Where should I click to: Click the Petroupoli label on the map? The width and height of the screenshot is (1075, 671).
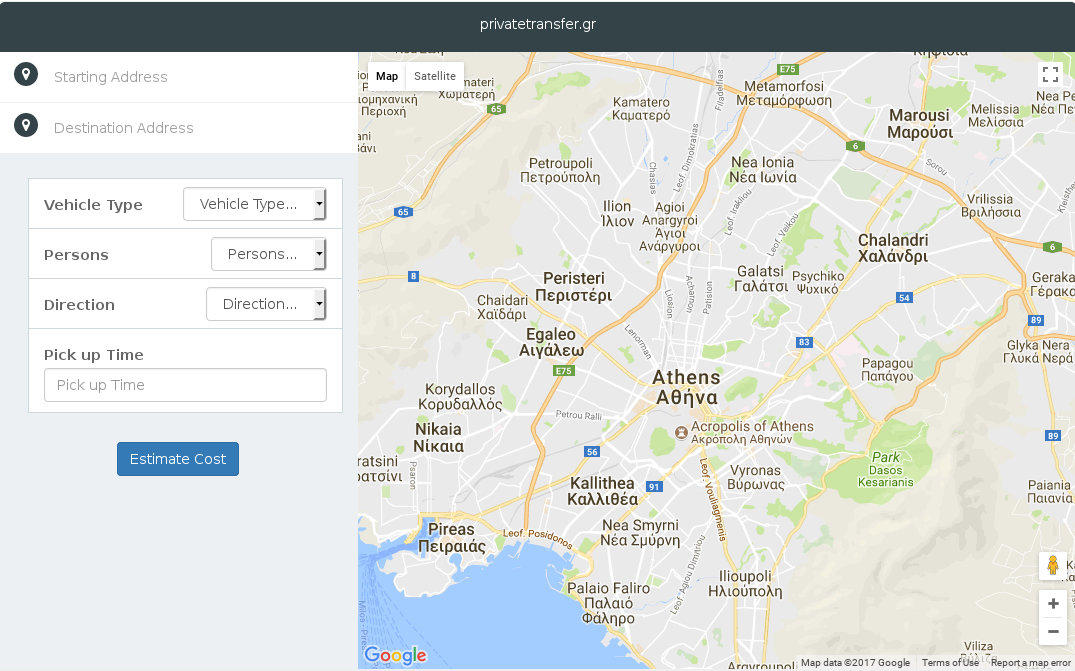(560, 171)
